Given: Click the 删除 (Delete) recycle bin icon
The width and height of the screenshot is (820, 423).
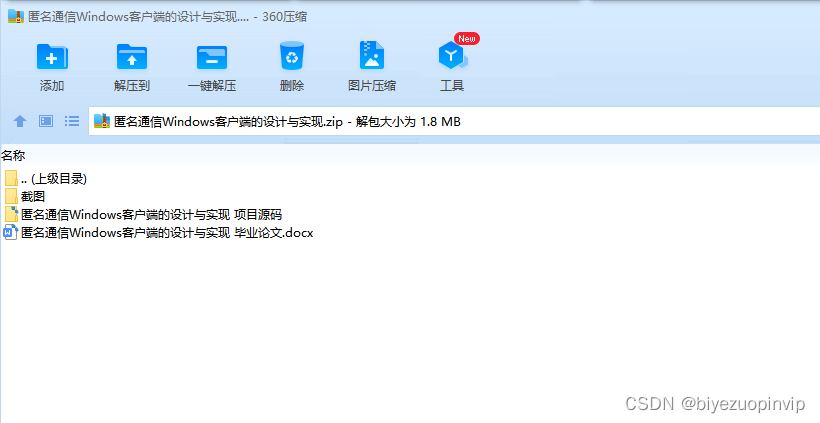Looking at the screenshot, I should coord(292,55).
